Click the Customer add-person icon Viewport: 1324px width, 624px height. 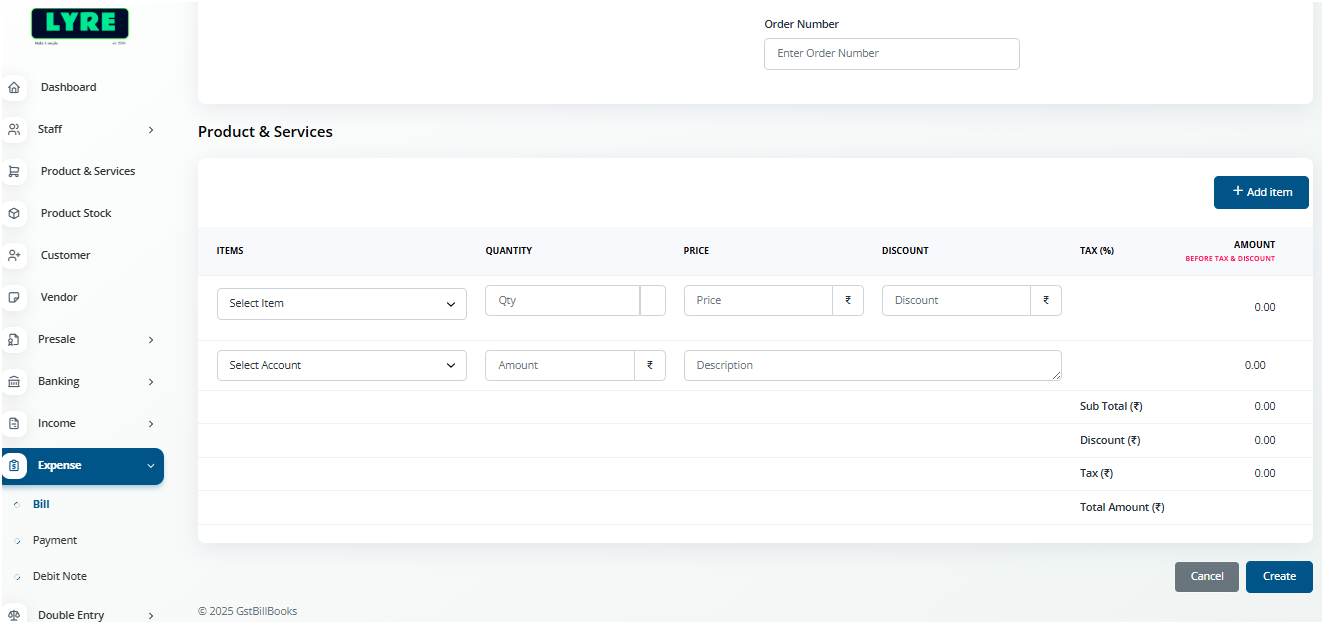click(x=15, y=255)
